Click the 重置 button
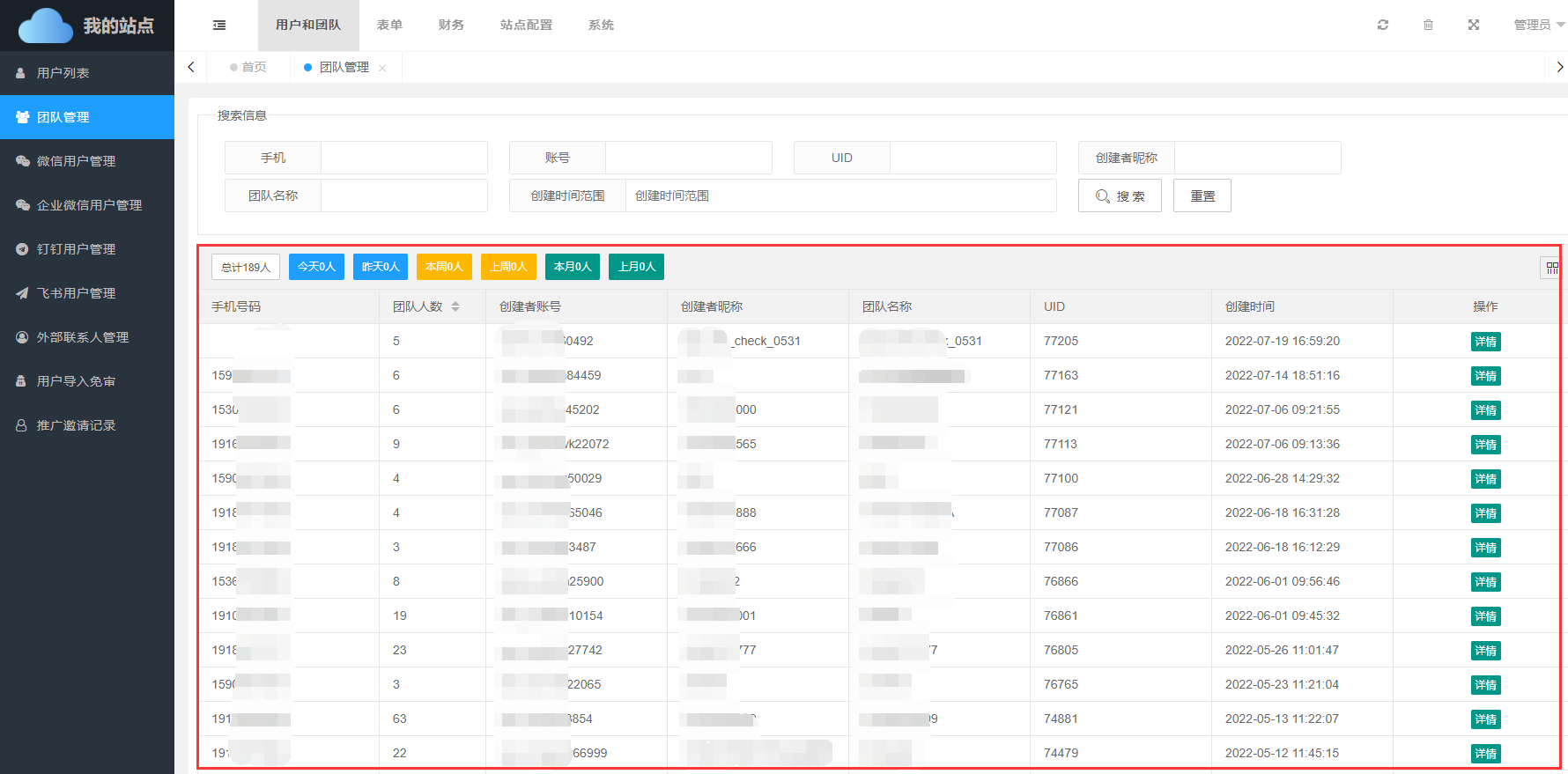 pos(1202,195)
